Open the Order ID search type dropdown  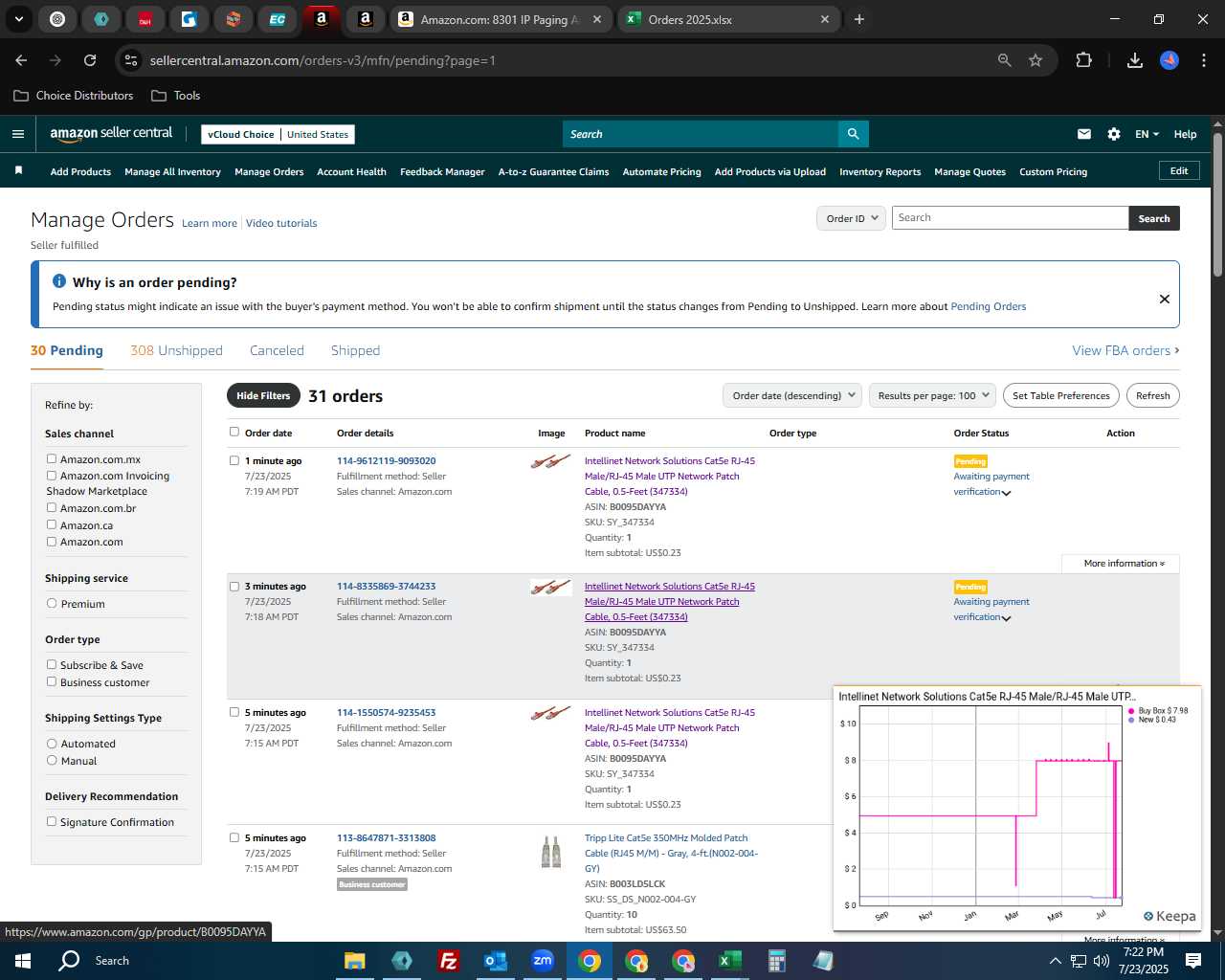[851, 218]
